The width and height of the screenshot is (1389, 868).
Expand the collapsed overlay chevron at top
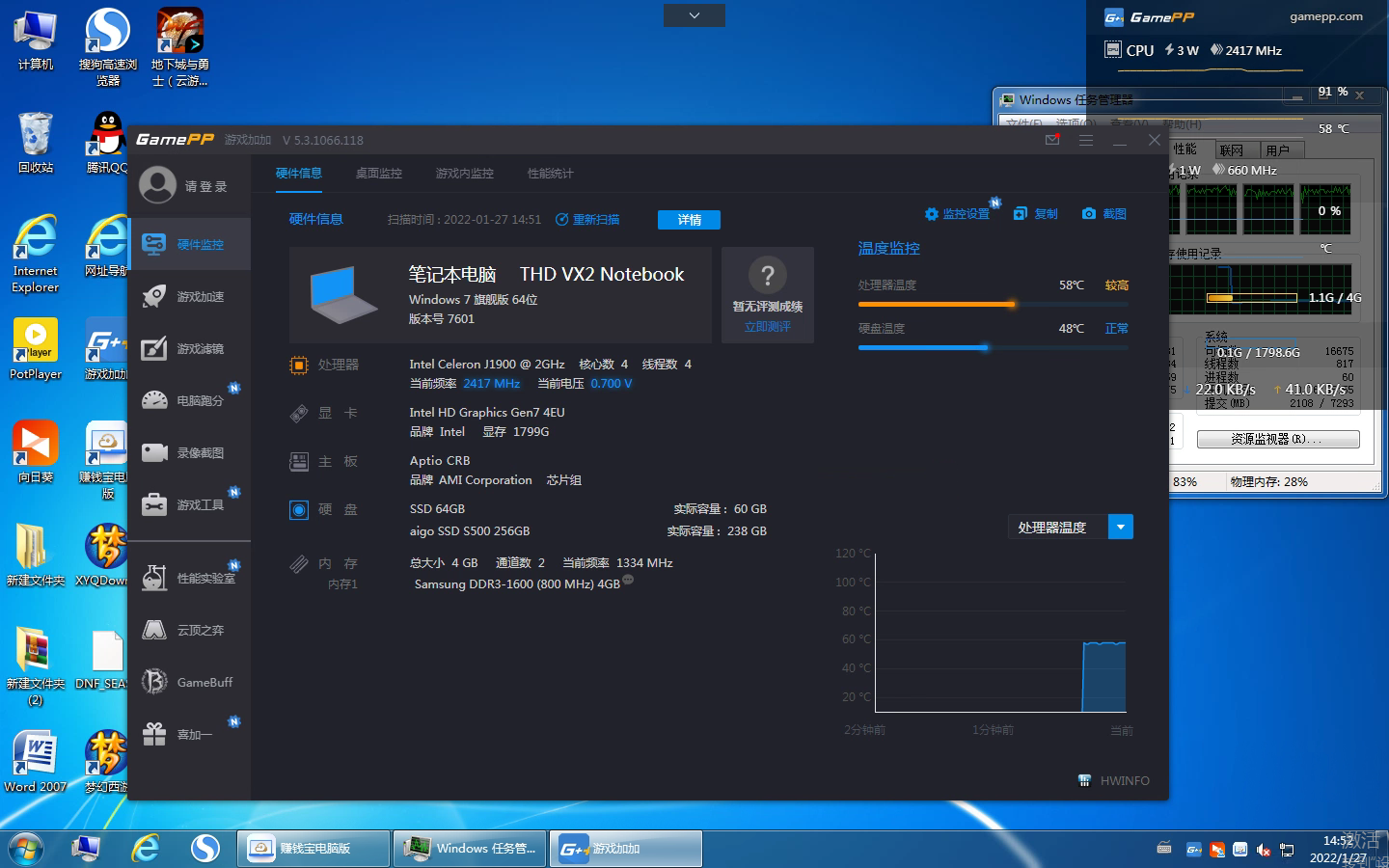pos(694,15)
